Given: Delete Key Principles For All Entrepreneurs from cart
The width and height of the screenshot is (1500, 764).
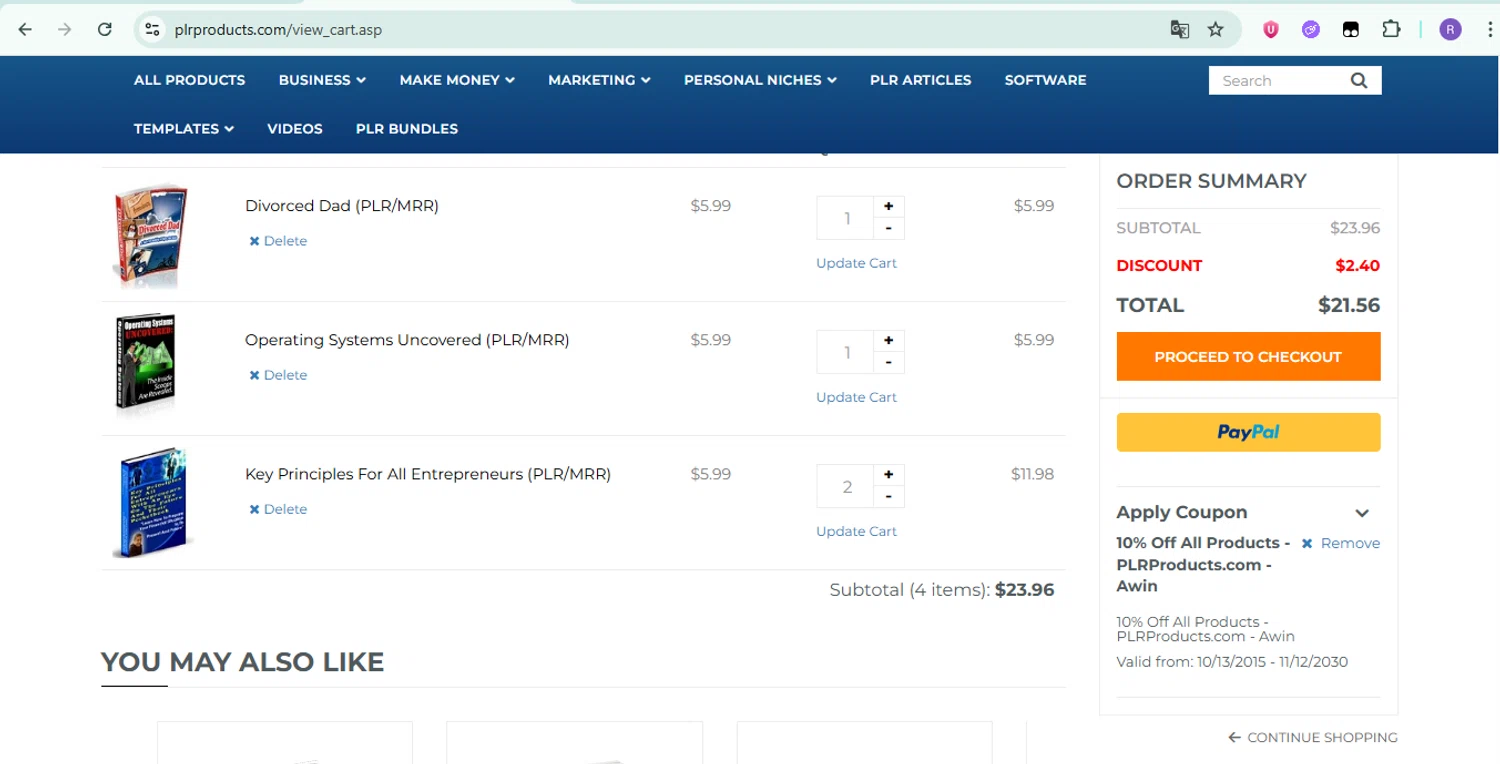Looking at the screenshot, I should coord(278,509).
